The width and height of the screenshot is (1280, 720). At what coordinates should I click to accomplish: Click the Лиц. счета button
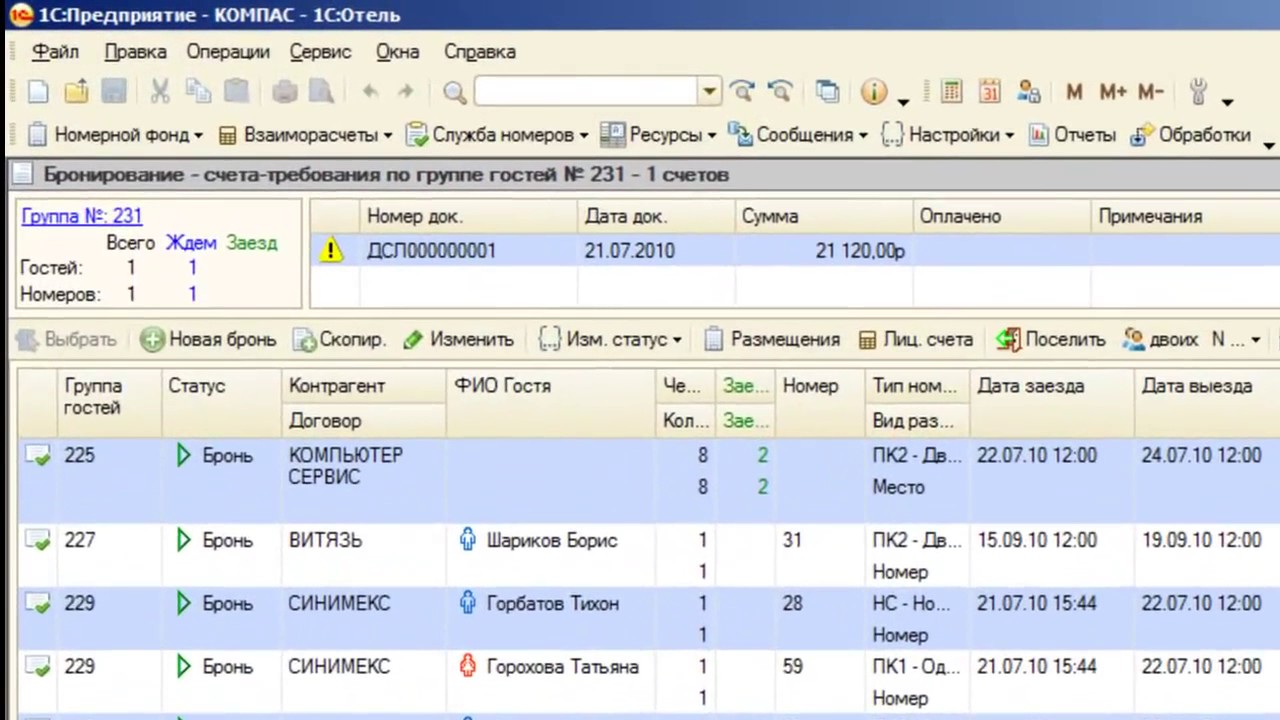pos(915,340)
